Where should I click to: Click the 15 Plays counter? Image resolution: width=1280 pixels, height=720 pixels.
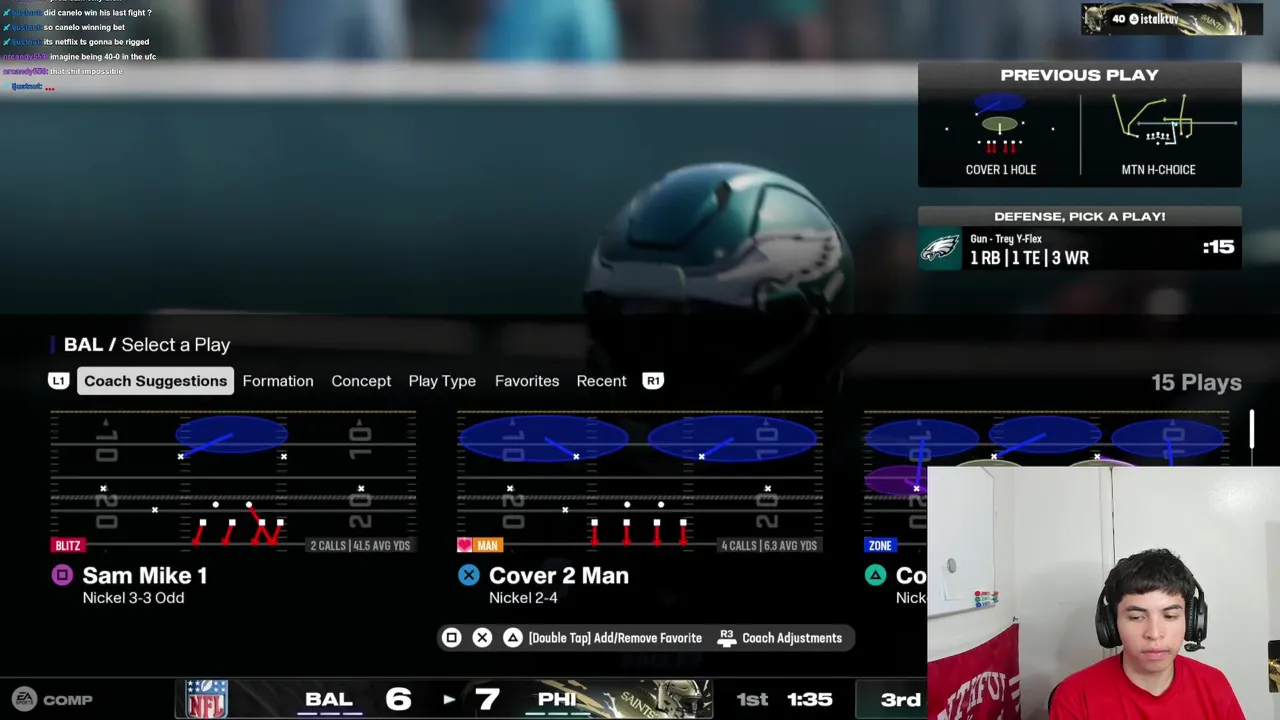click(1196, 382)
